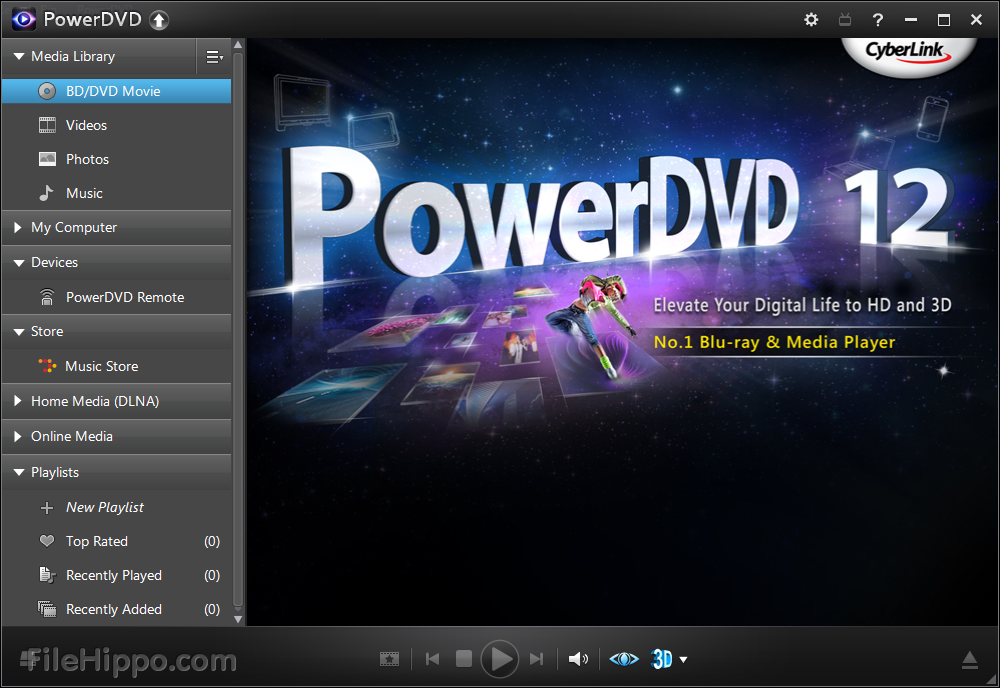Open the Top Rated playlist
Viewport: 1000px width, 688px height.
117,541
